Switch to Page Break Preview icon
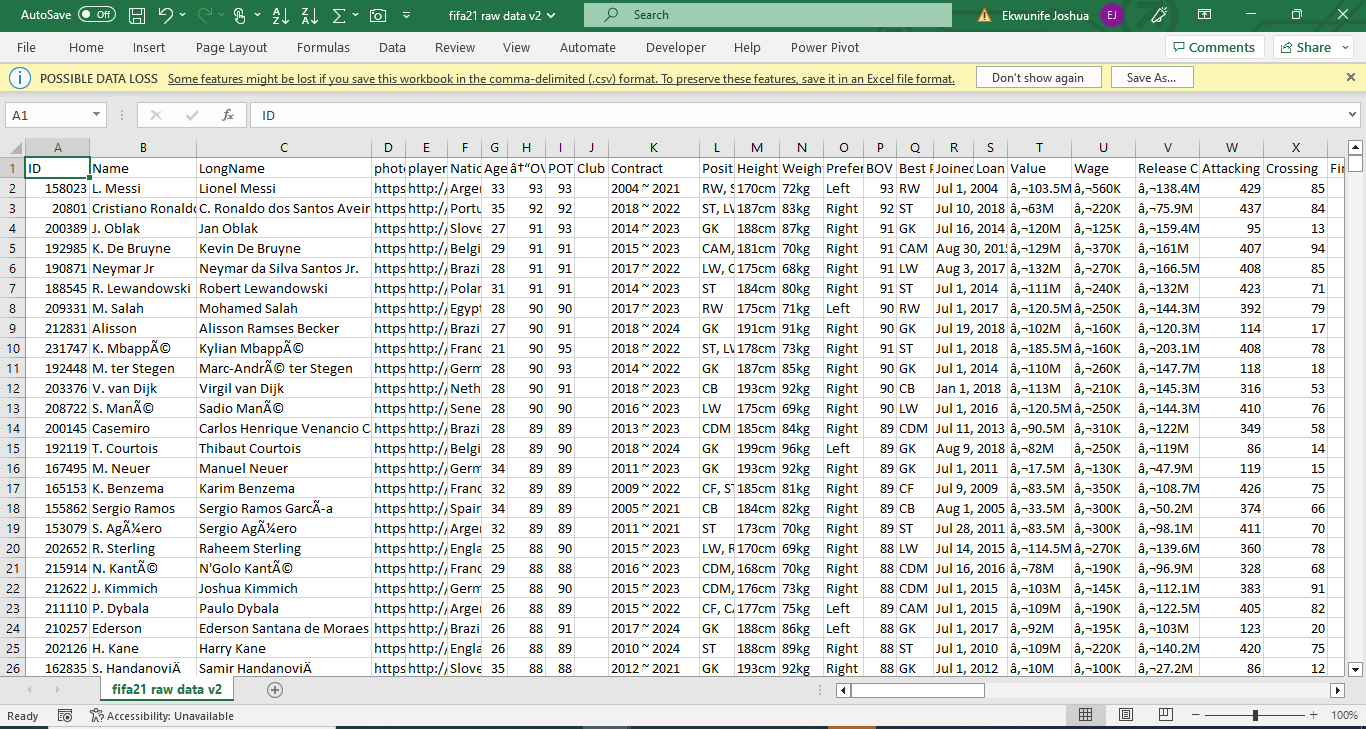The width and height of the screenshot is (1366, 729). (x=1167, y=715)
